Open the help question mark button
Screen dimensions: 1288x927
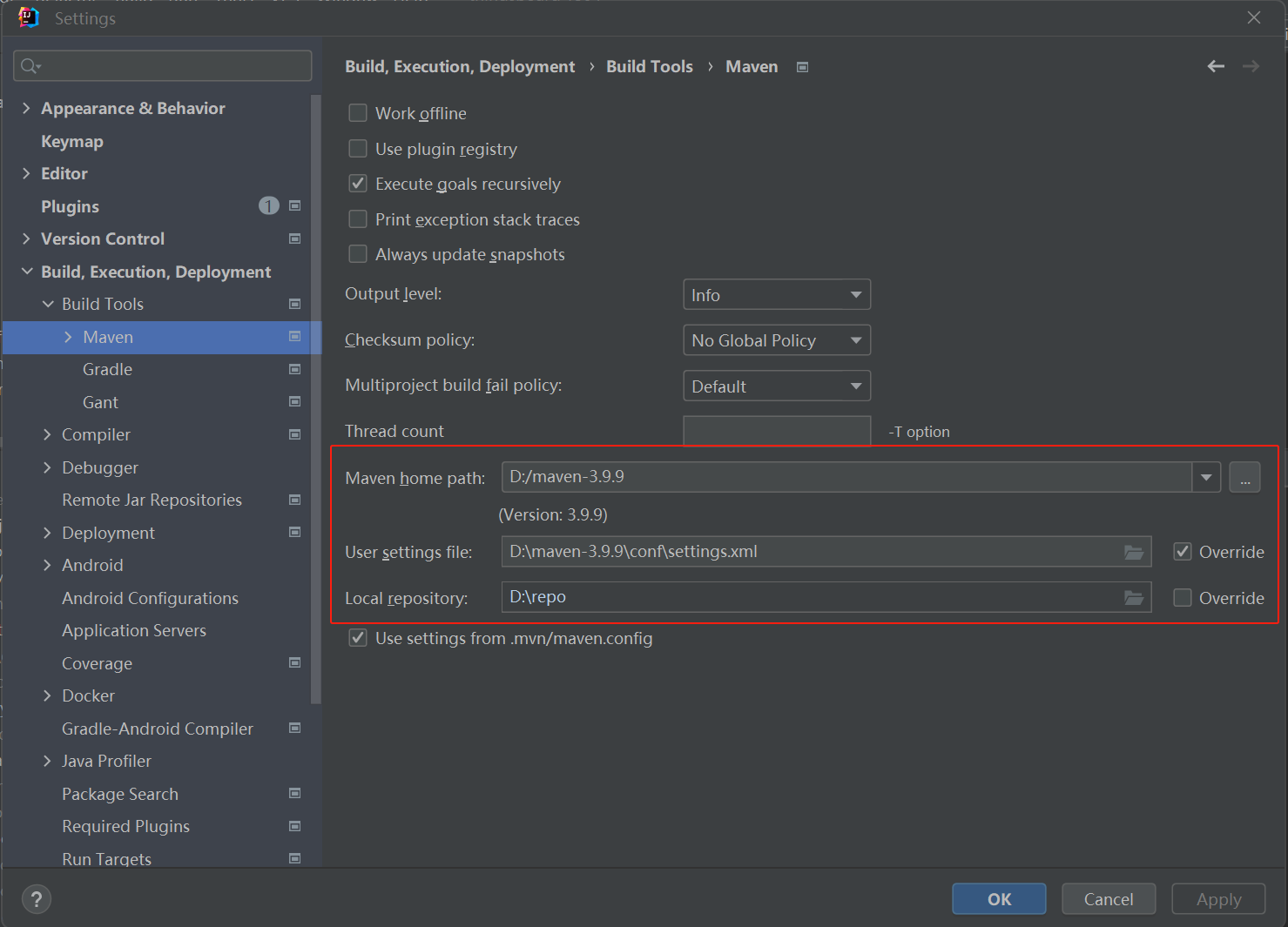pyautogui.click(x=37, y=899)
